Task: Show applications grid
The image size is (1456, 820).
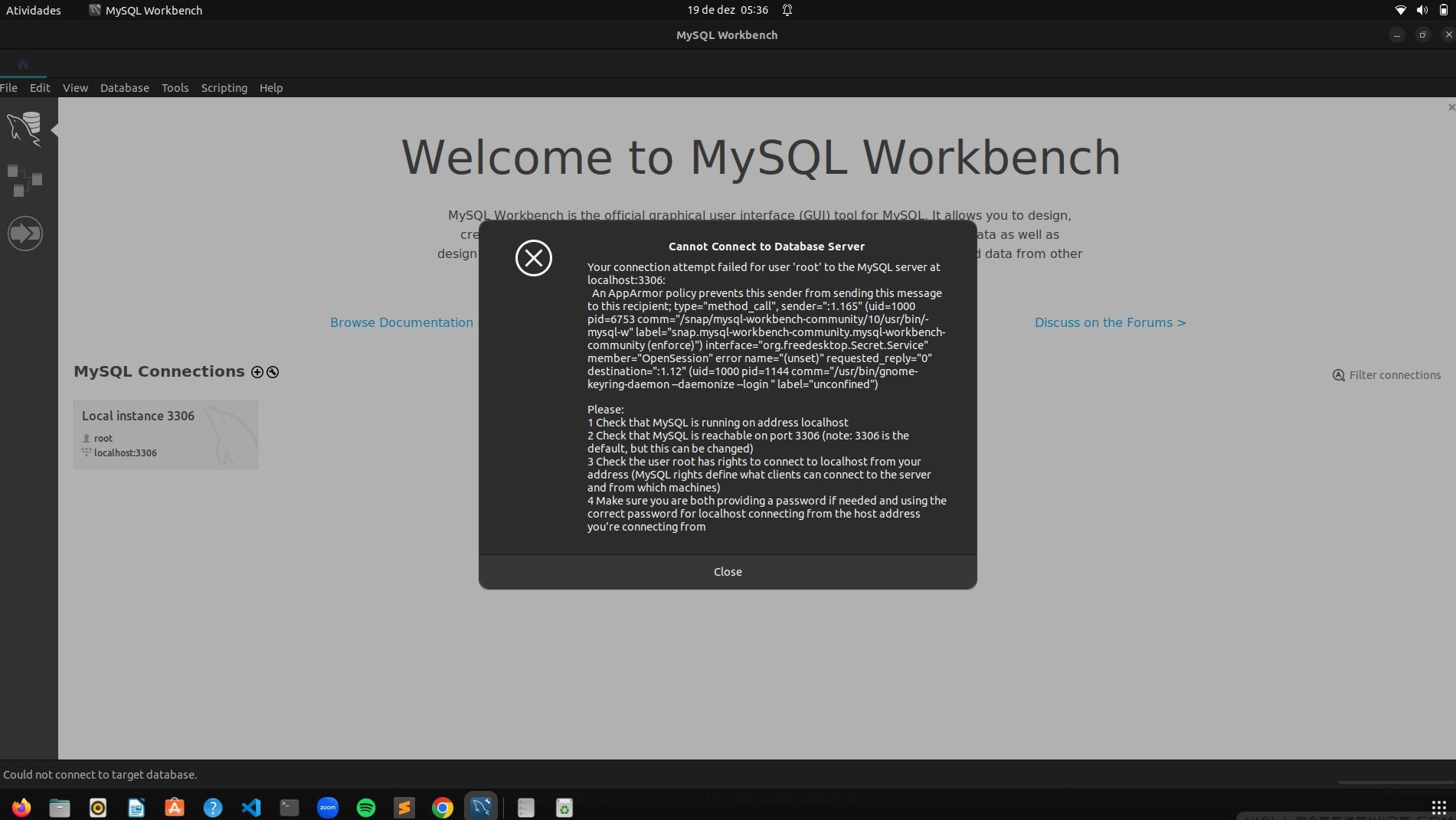Action: 1438,807
